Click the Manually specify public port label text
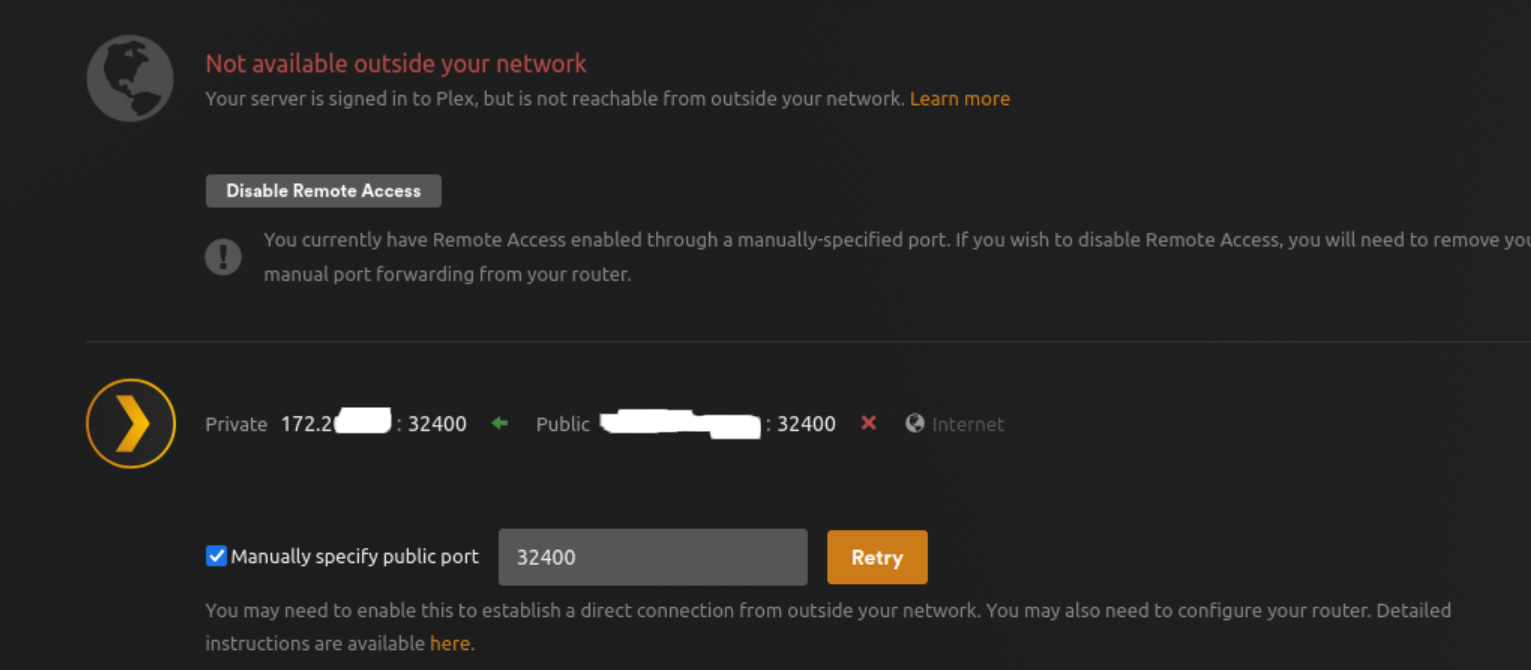 355,557
